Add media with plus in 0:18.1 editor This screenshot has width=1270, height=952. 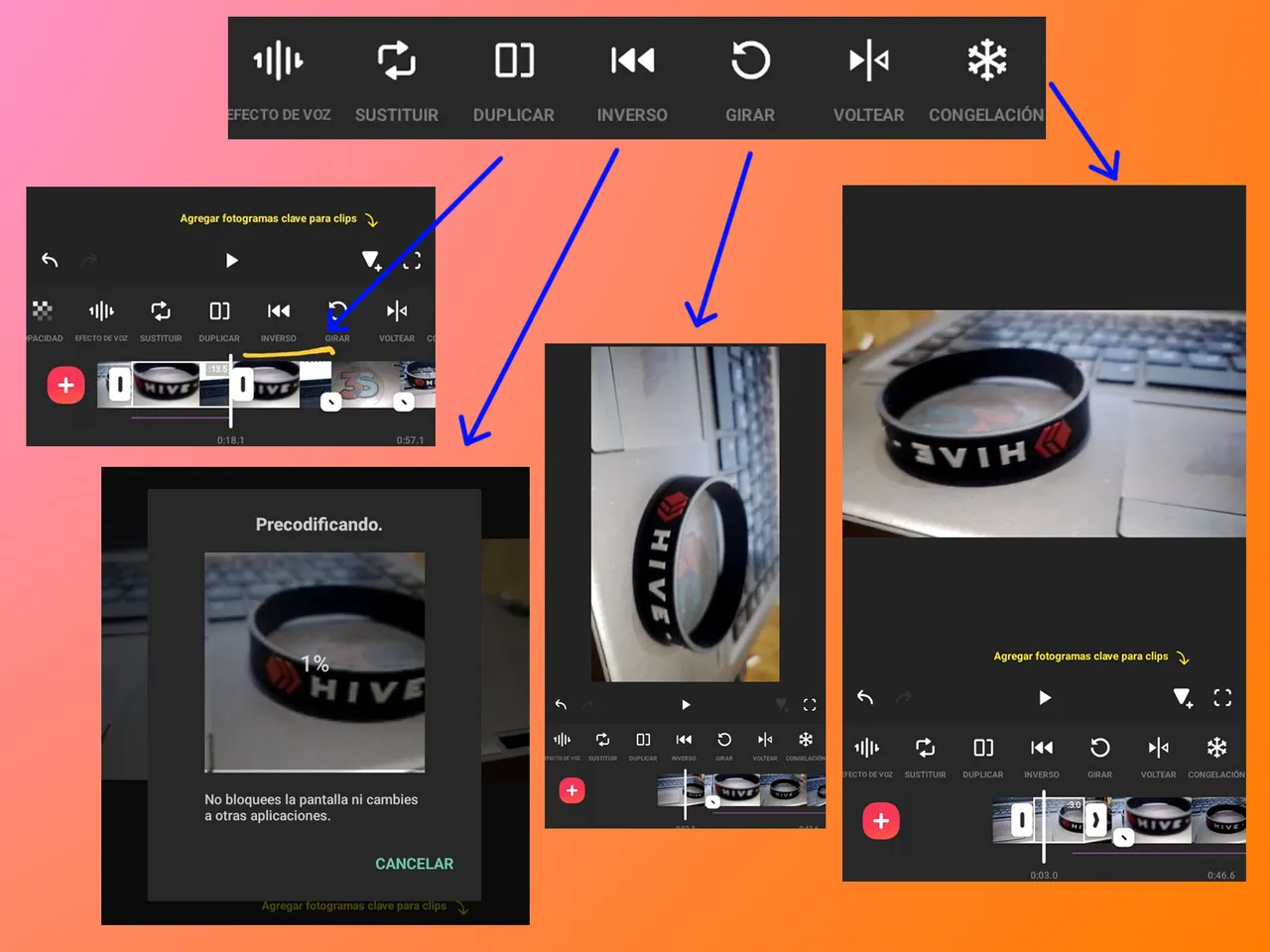pos(66,385)
